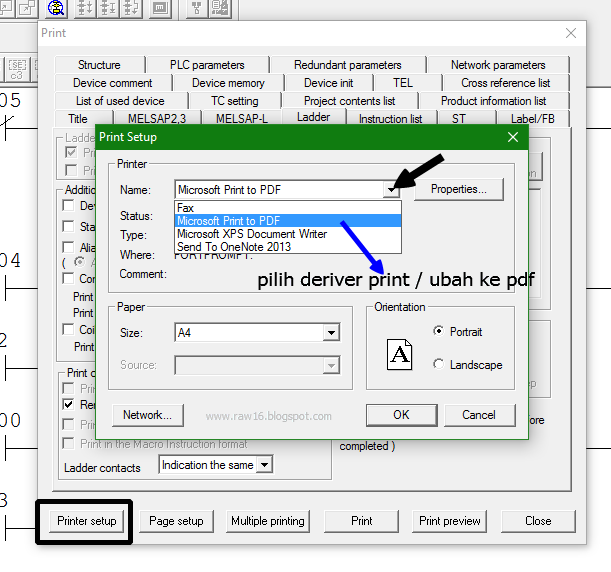
Task: Click the Network... button
Action: (x=147, y=415)
